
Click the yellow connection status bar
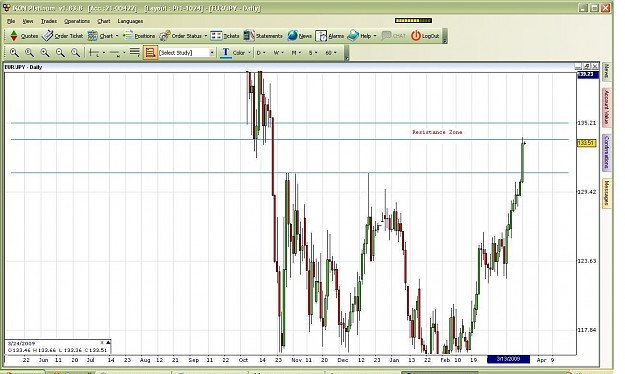tap(413, 20)
